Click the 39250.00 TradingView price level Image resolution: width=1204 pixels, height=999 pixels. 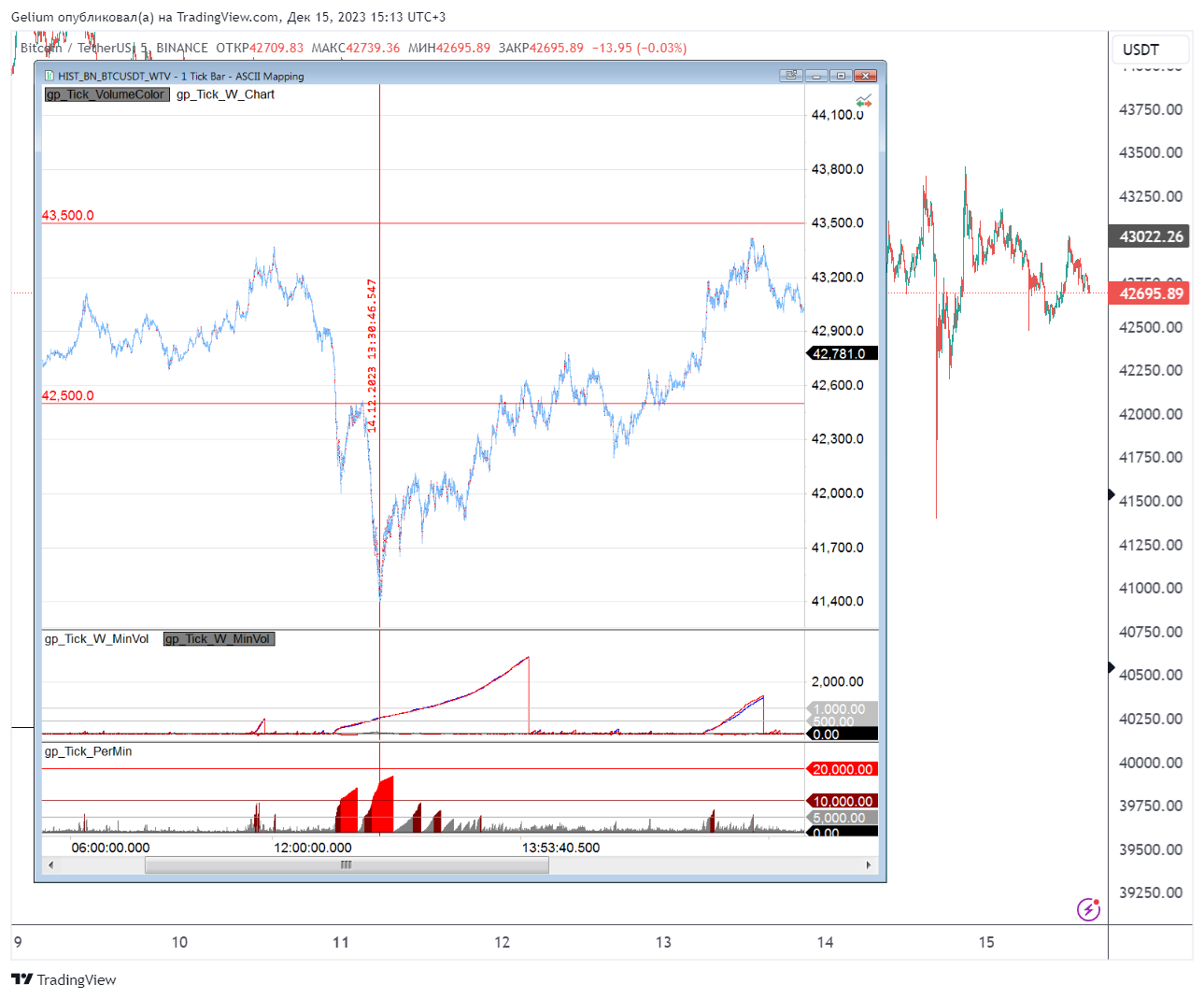tap(1151, 892)
